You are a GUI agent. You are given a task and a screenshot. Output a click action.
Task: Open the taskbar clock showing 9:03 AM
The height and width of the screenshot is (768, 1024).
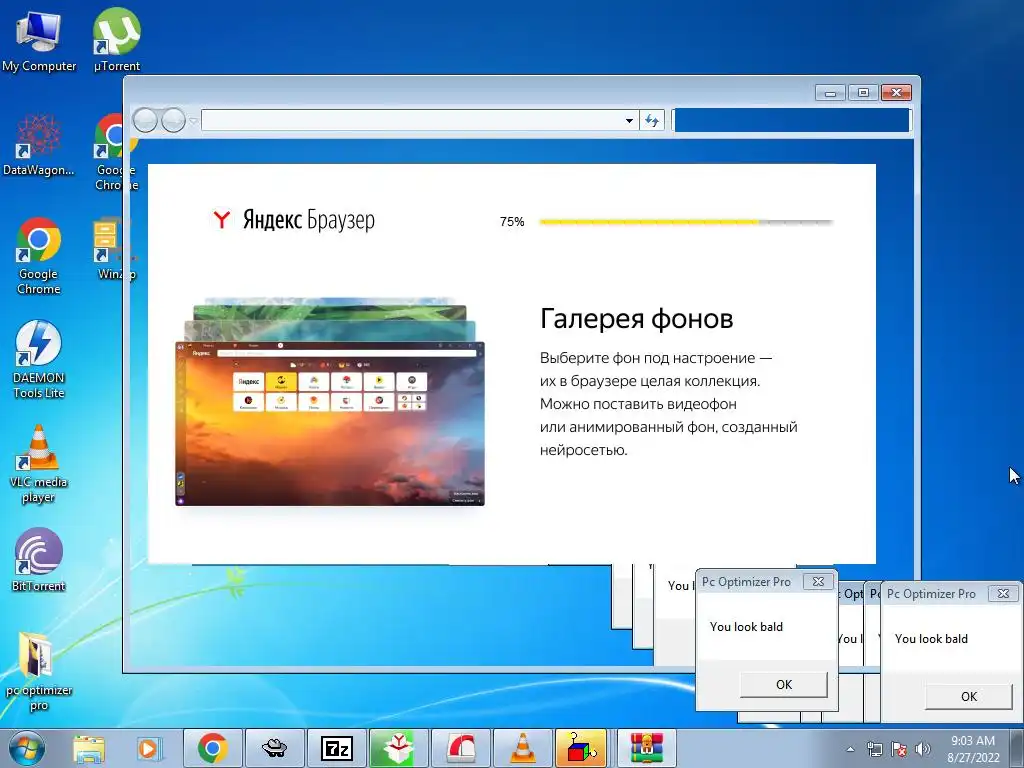click(x=973, y=749)
